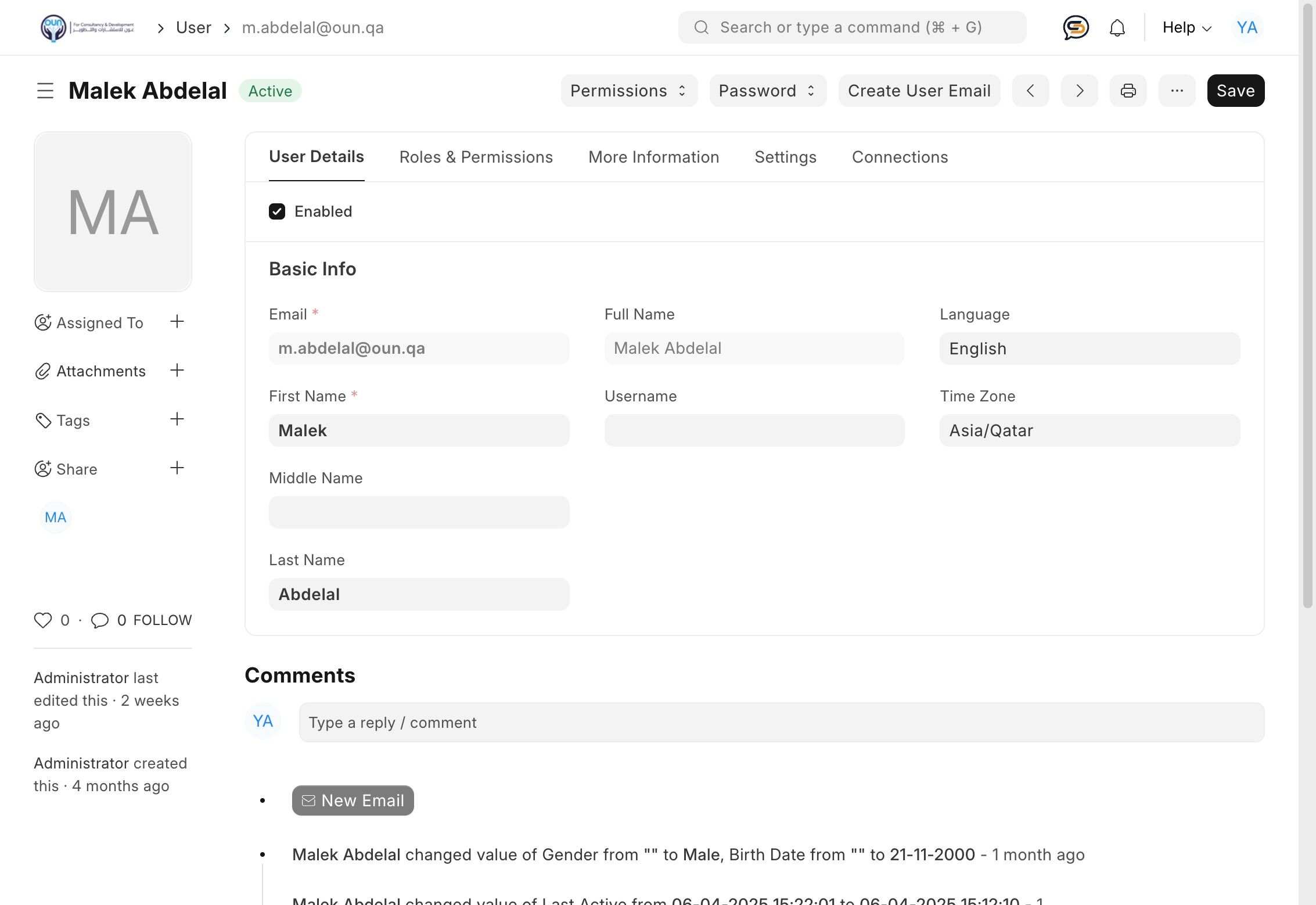Uncheck the Enabled checkbox
The image size is (1316, 905).
click(x=277, y=211)
